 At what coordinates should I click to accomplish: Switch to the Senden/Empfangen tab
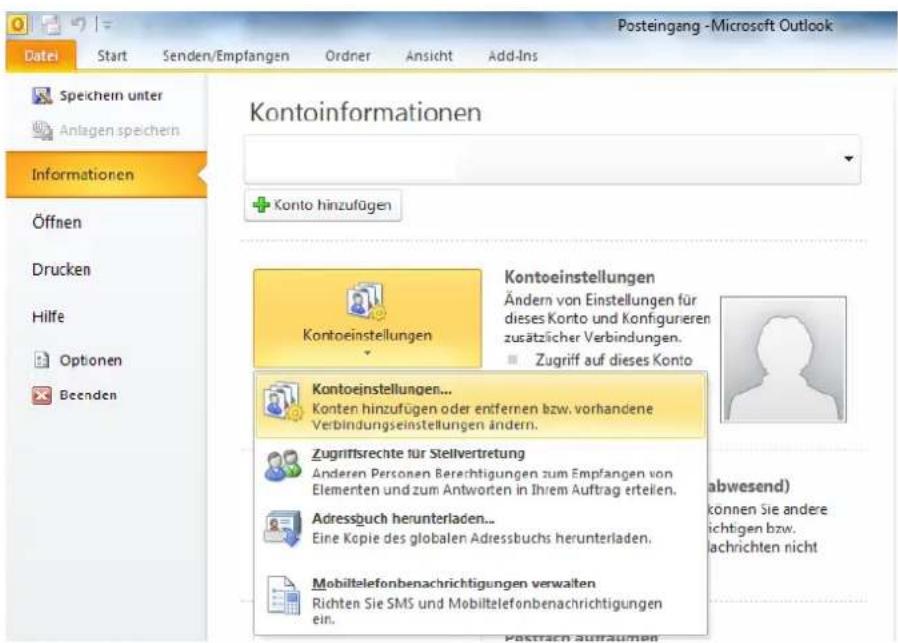pyautogui.click(x=226, y=56)
